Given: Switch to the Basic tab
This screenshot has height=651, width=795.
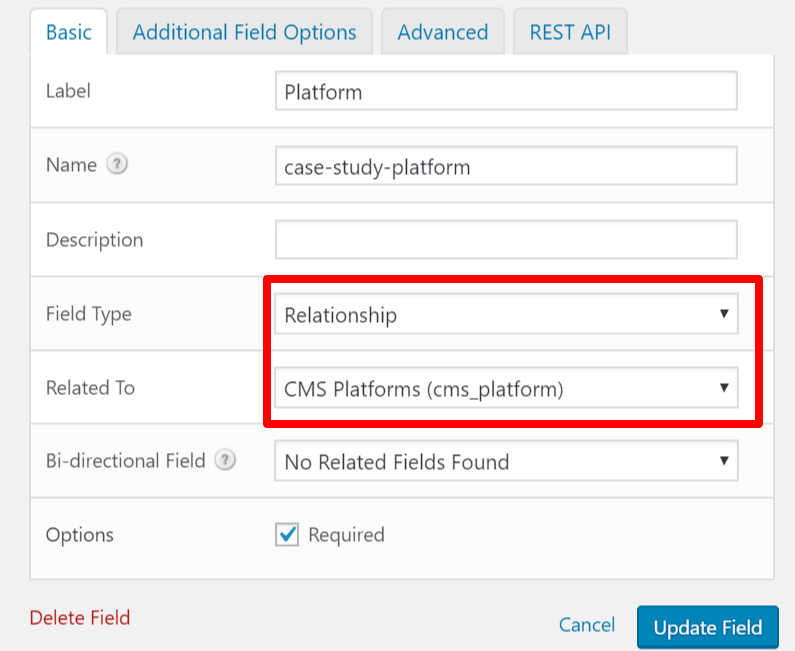Looking at the screenshot, I should click(x=69, y=32).
